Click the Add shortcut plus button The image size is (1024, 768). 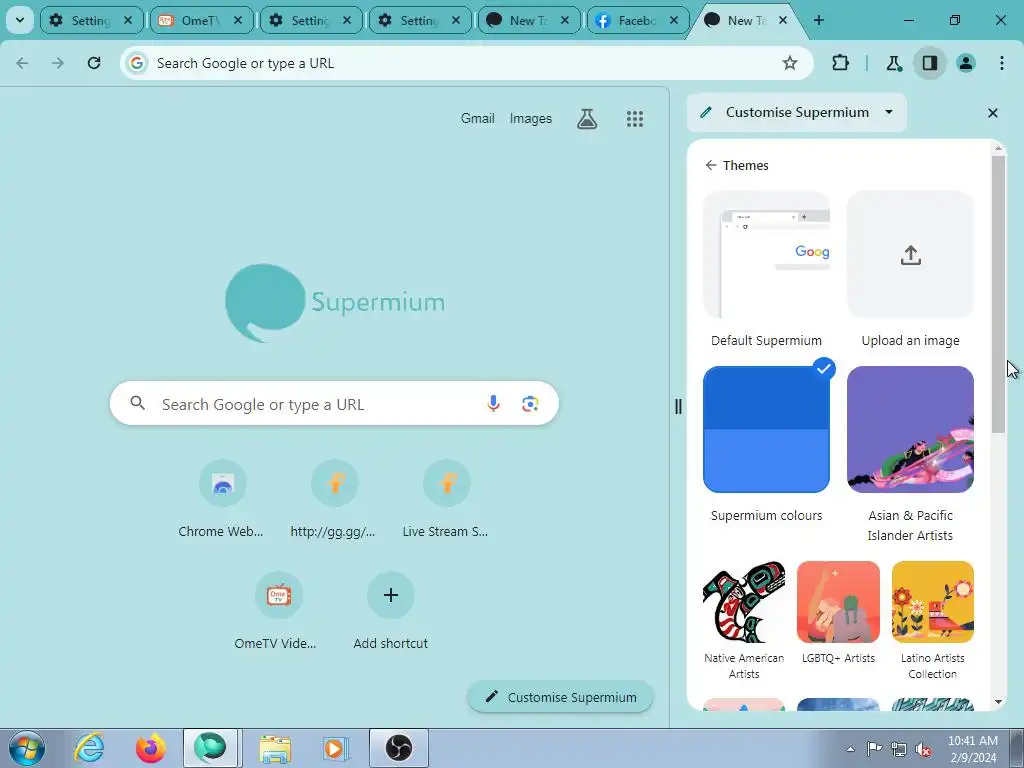(x=391, y=596)
